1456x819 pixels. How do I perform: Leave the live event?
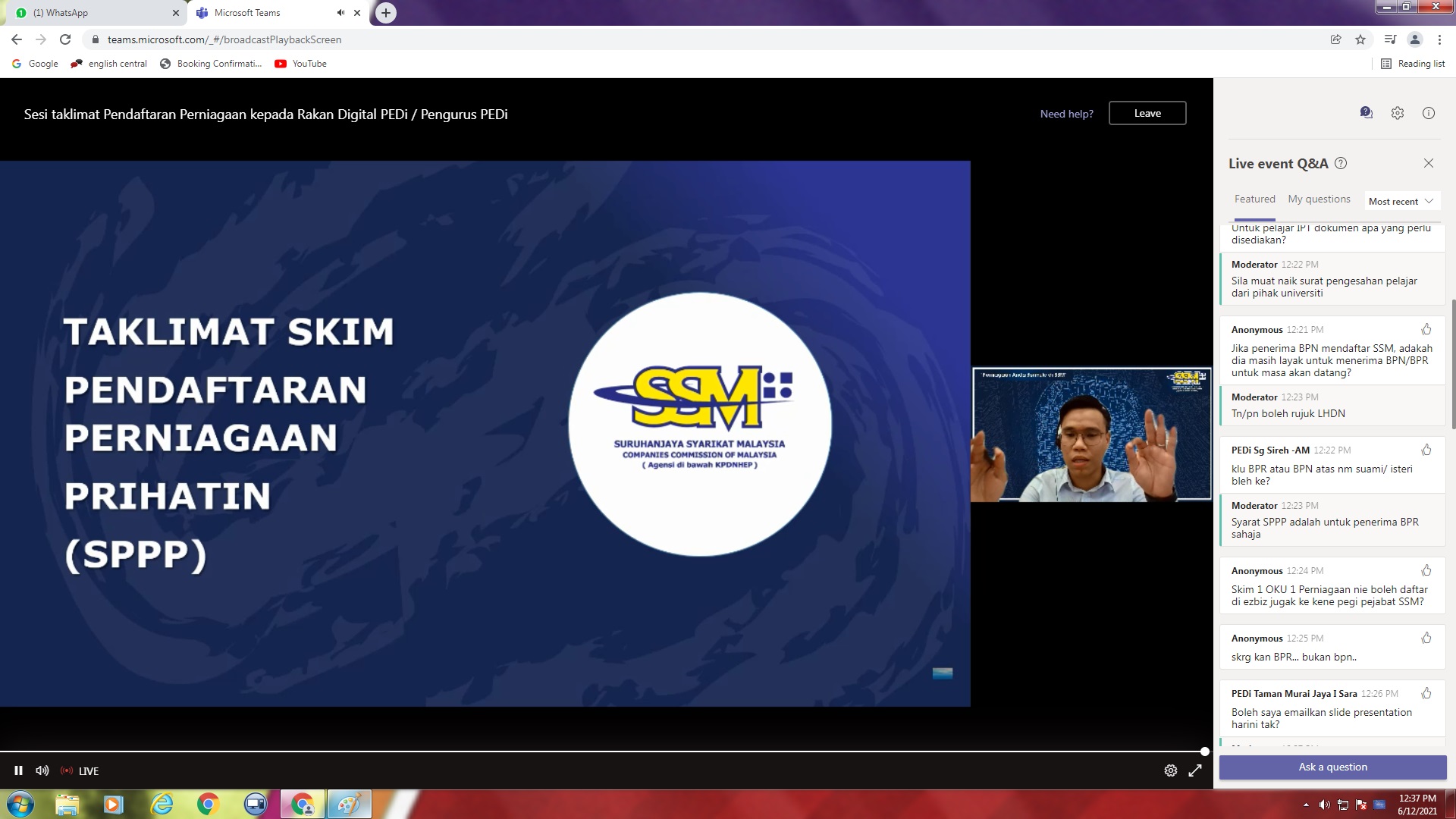(x=1147, y=113)
